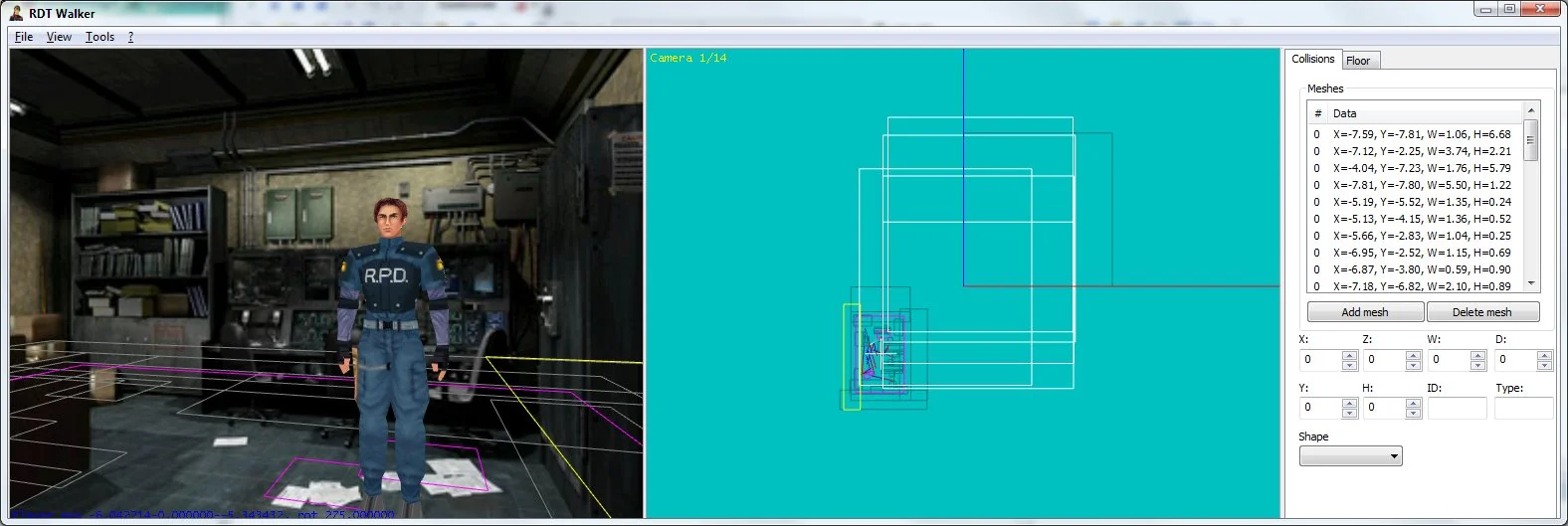Image resolution: width=1568 pixels, height=526 pixels.
Task: Click the H value input field
Action: 1384,408
